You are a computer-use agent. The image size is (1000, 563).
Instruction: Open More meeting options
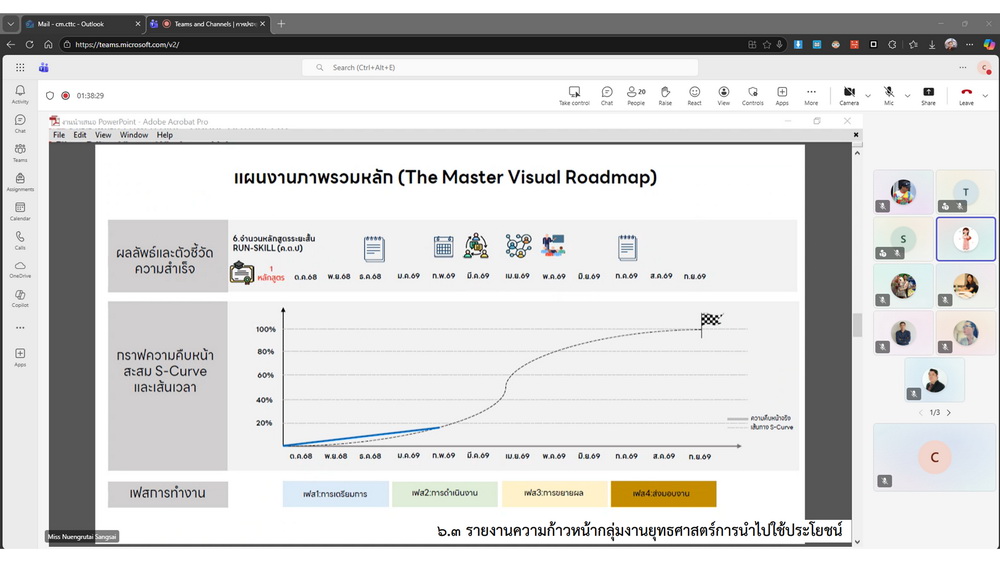point(811,95)
